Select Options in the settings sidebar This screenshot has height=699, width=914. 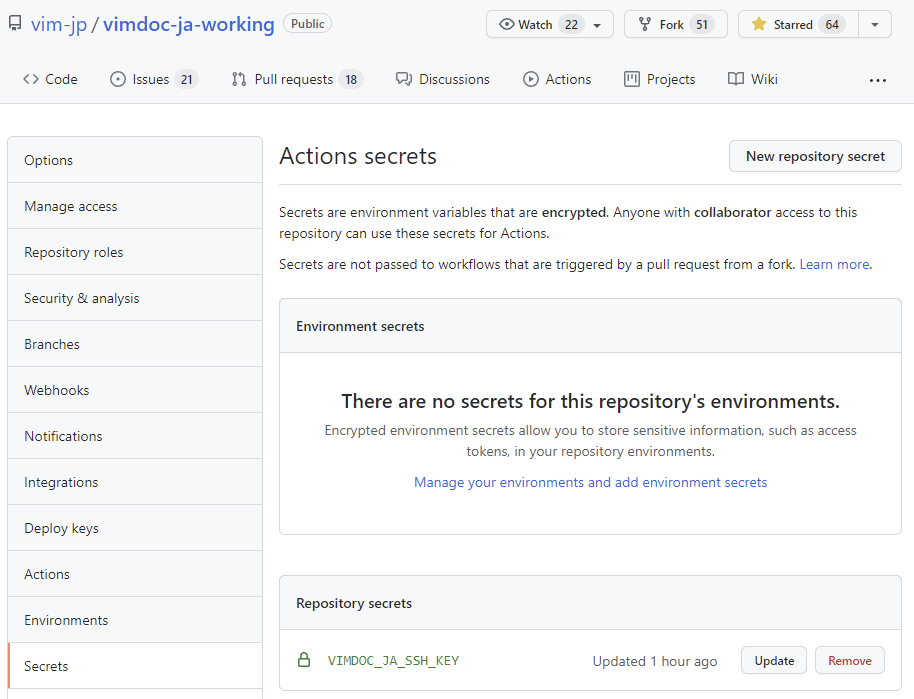135,160
